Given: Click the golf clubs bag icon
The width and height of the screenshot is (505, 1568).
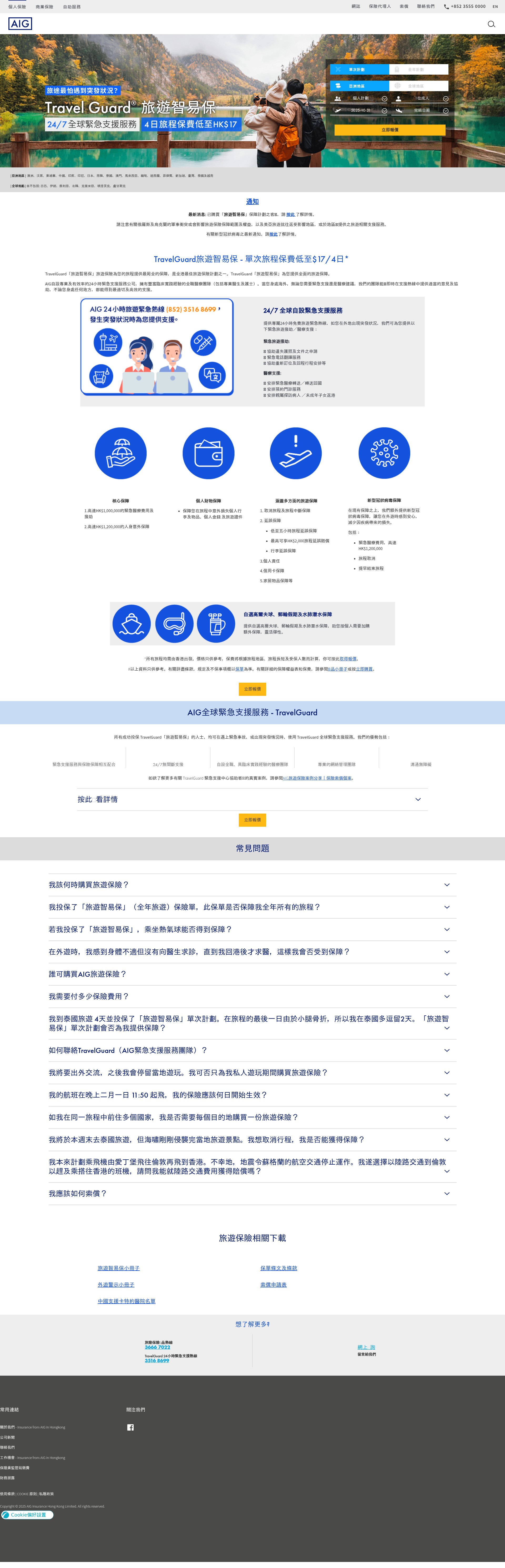Looking at the screenshot, I should click(216, 624).
